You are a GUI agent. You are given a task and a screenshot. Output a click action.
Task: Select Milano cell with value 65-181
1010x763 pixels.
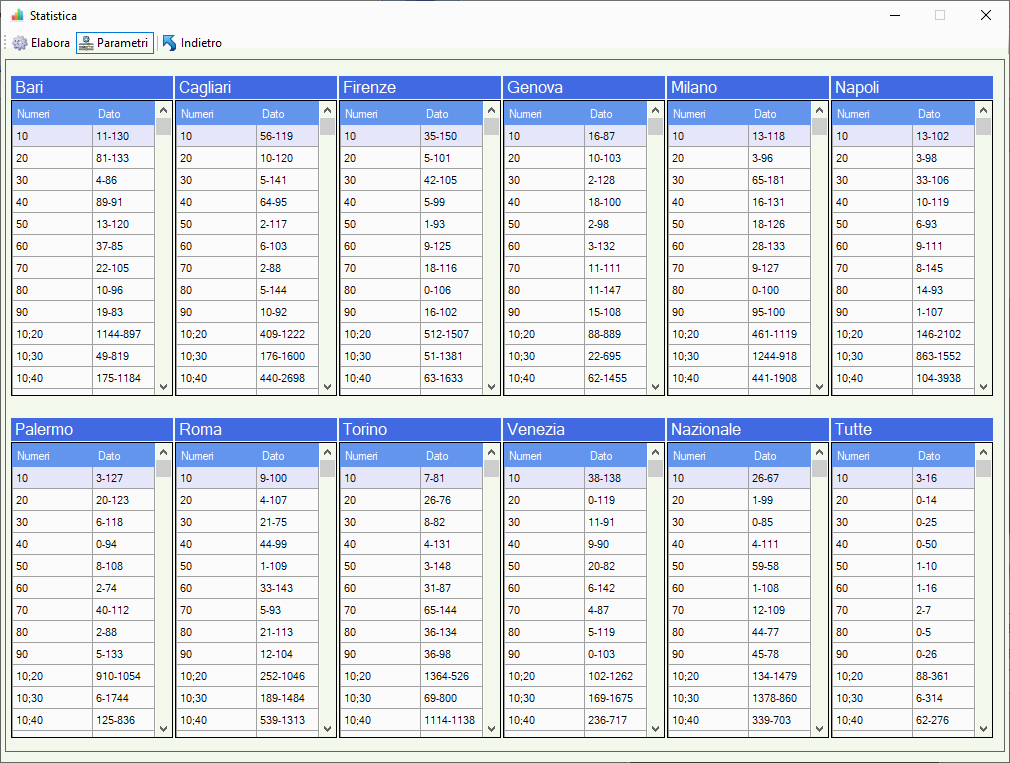779,180
